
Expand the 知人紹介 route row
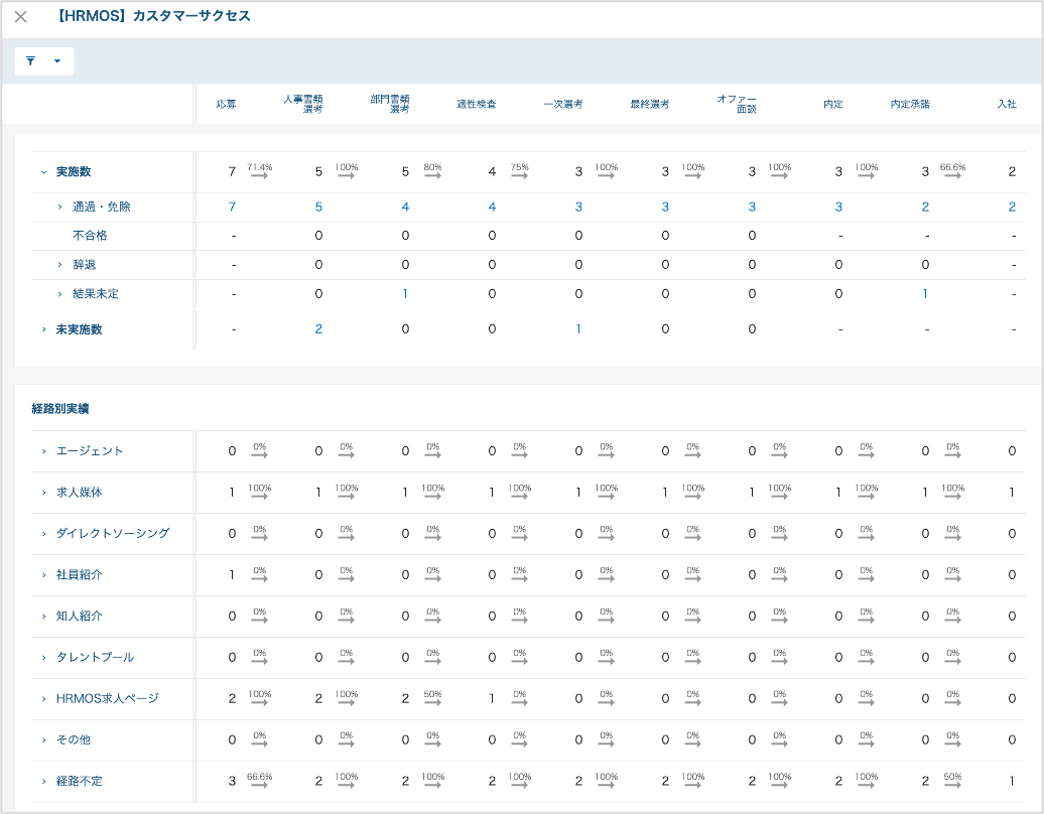click(44, 616)
